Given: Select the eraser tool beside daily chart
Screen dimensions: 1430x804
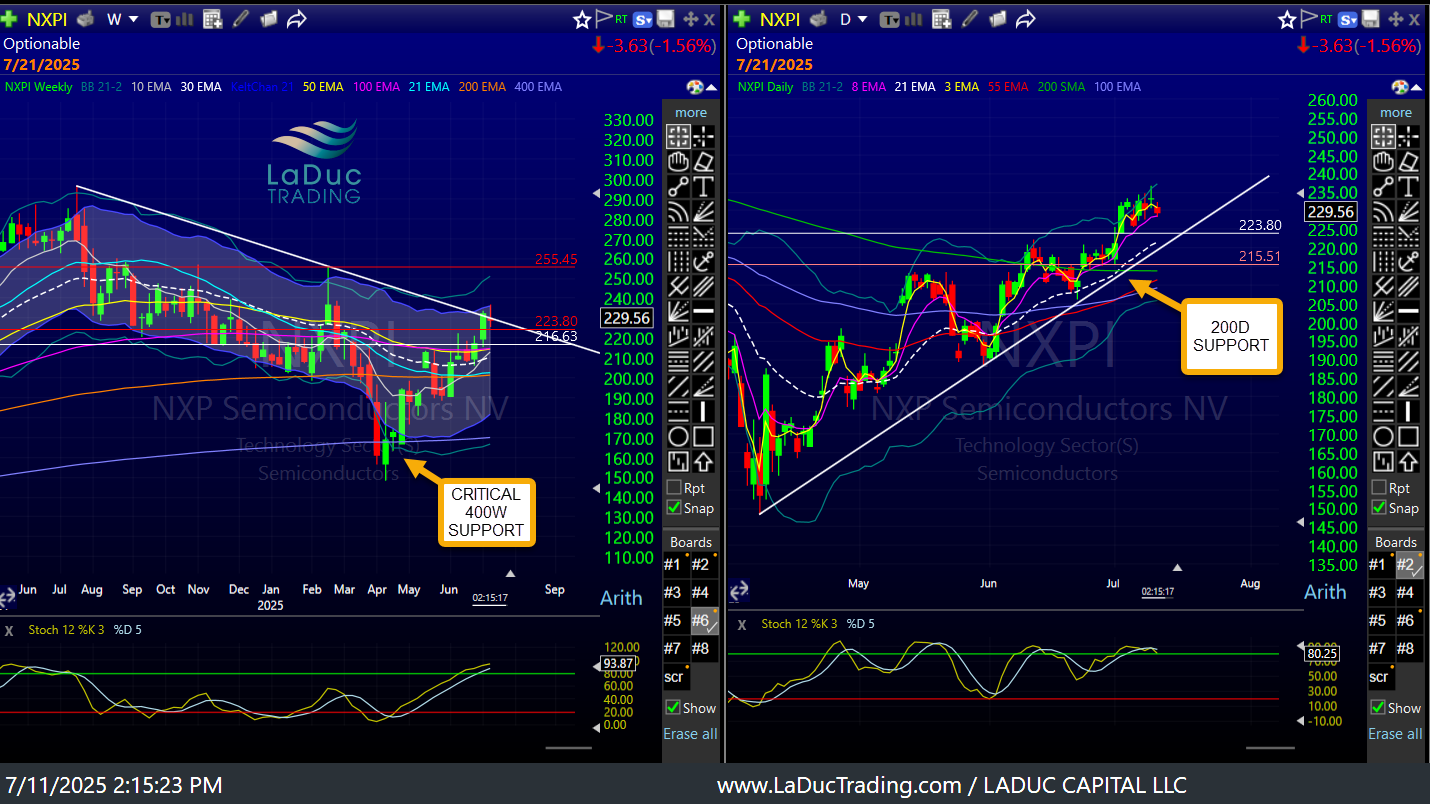Looking at the screenshot, I should [x=1408, y=161].
